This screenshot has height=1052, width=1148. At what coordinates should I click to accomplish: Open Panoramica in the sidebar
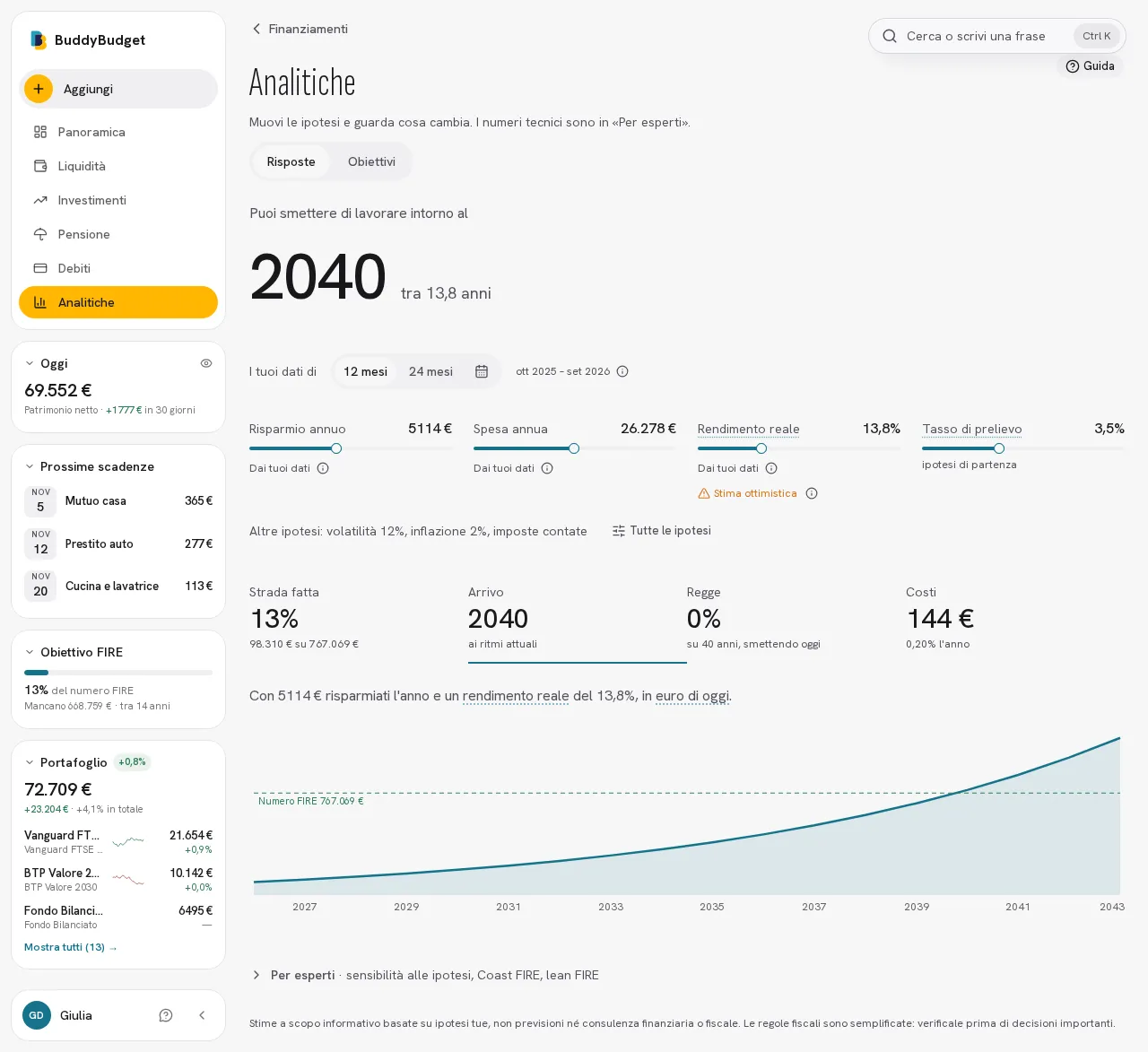tap(118, 132)
